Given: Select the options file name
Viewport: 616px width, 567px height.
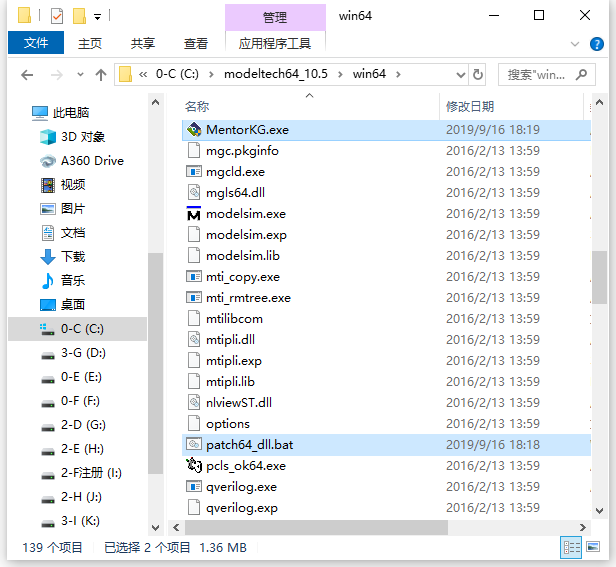Looking at the screenshot, I should pyautogui.click(x=228, y=424).
